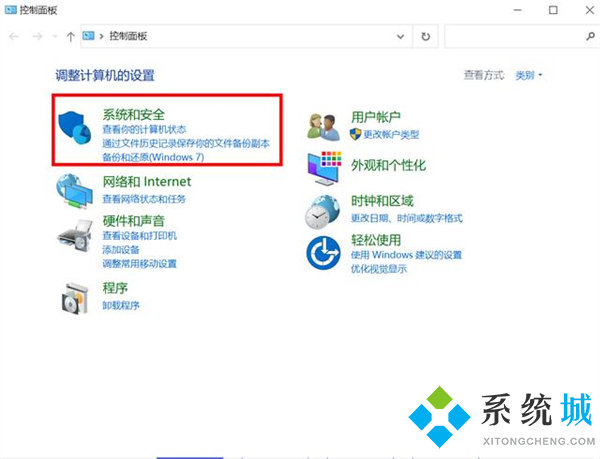This screenshot has width=600, height=459.
Task: Click the breadcrumb chevron before 控制面板
Action: [x=101, y=36]
